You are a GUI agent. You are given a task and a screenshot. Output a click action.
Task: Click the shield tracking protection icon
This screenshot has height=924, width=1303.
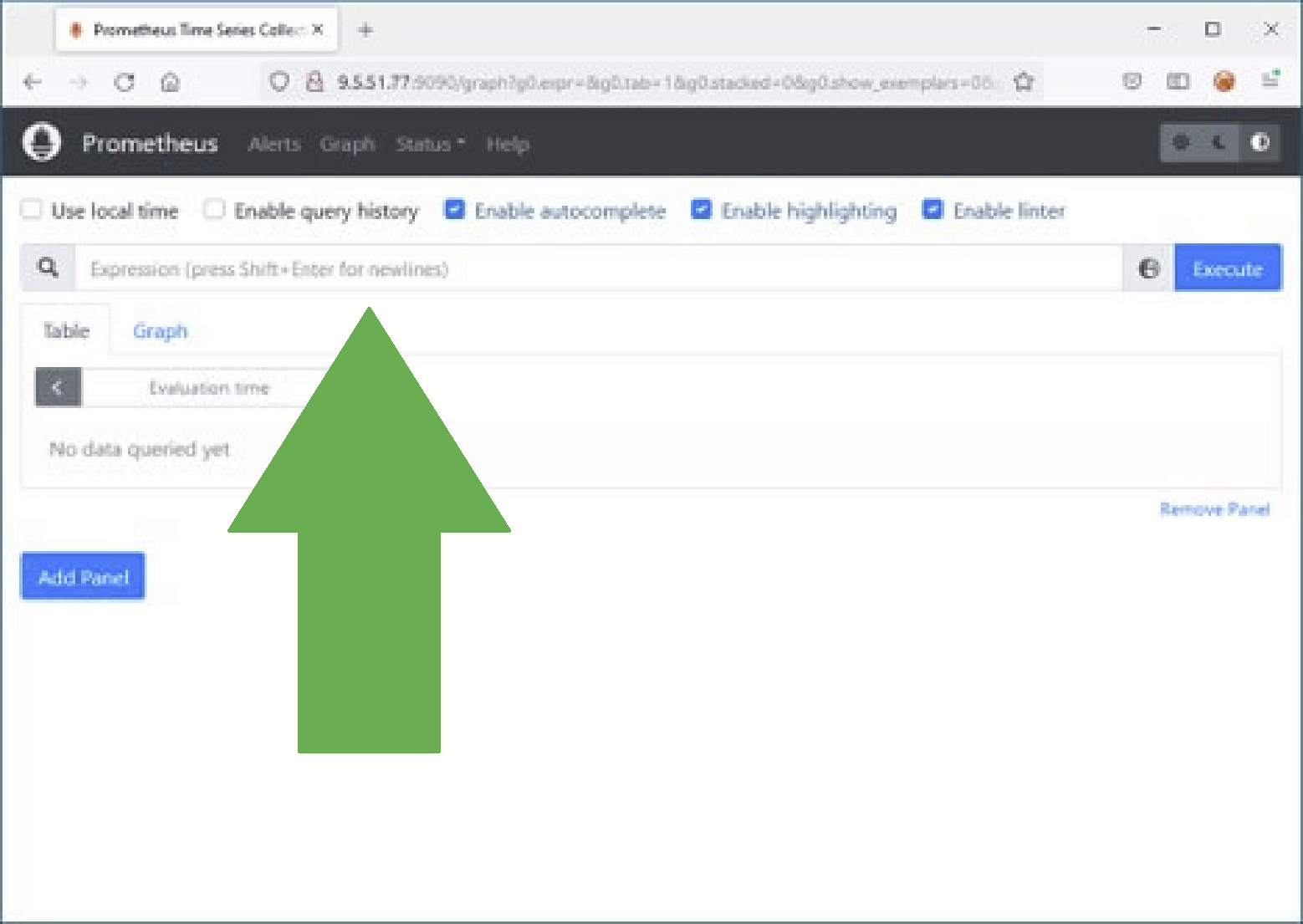coord(279,81)
